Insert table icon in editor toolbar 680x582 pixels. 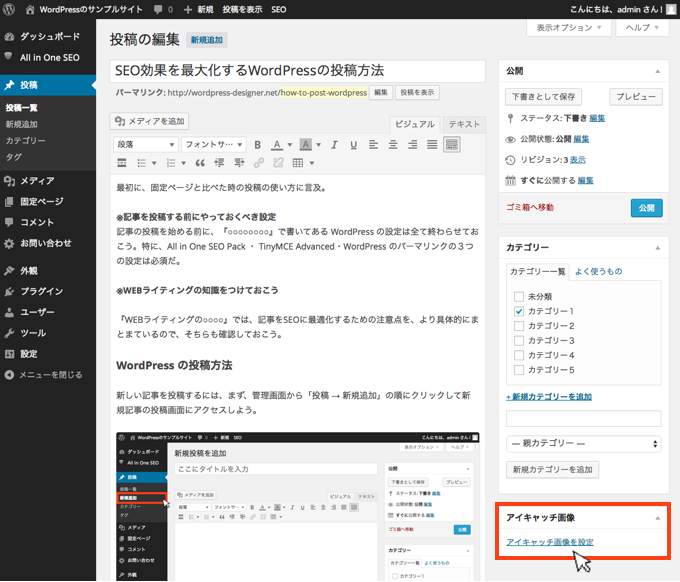pyautogui.click(x=298, y=163)
